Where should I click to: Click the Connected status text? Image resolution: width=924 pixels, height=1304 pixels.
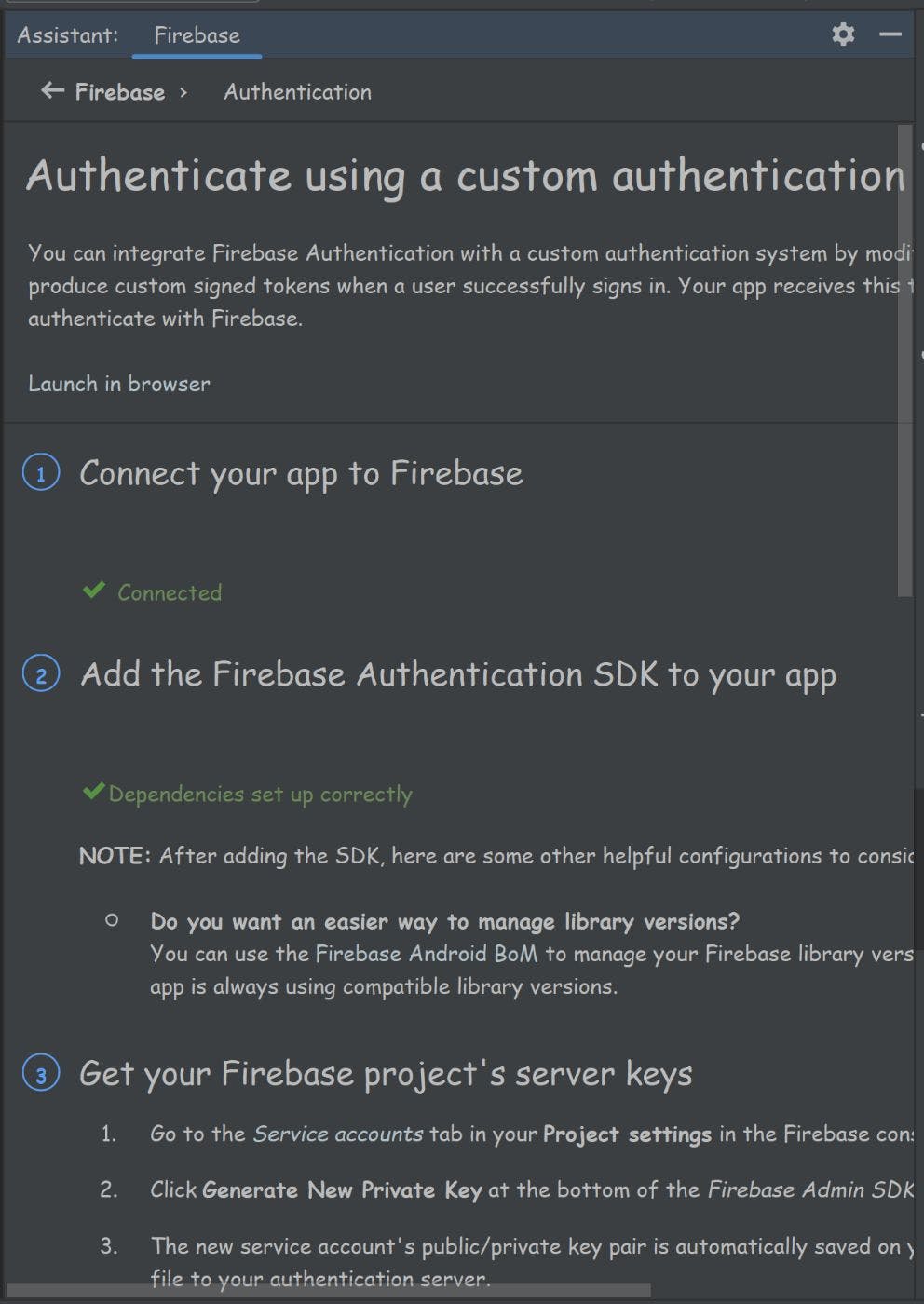click(169, 592)
